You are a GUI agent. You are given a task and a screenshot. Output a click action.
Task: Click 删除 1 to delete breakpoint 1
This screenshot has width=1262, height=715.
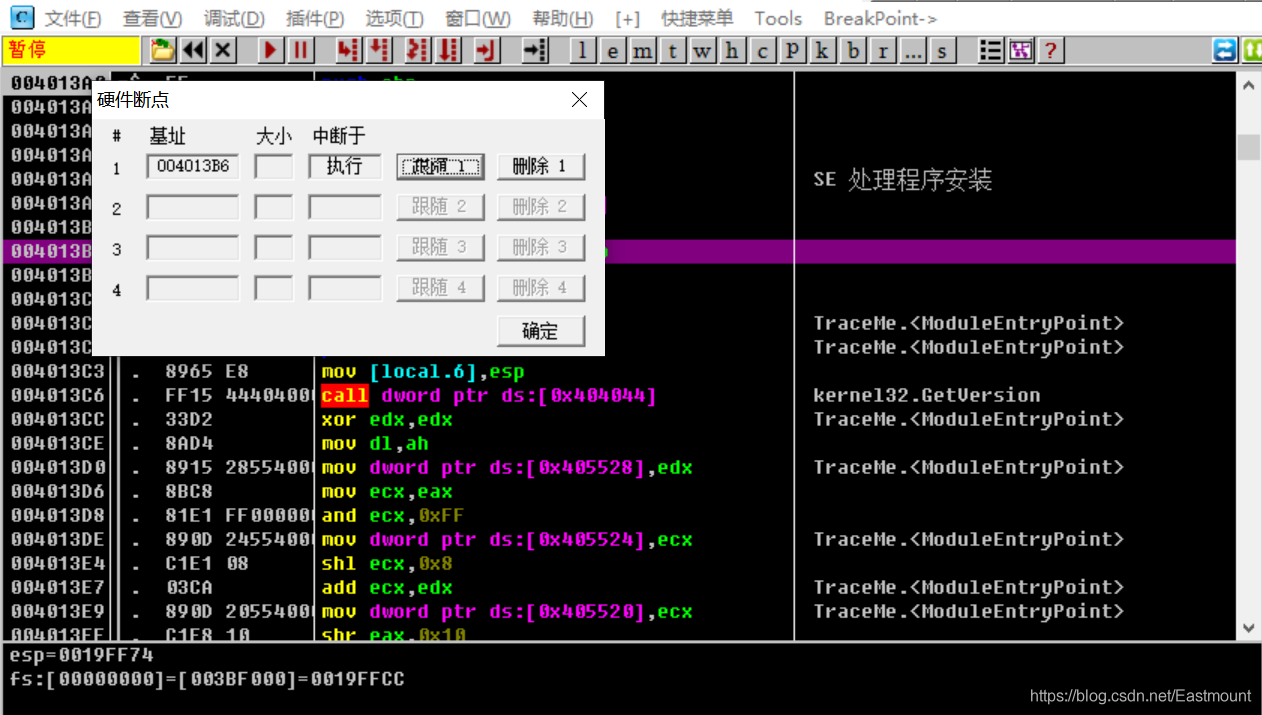pyautogui.click(x=540, y=166)
